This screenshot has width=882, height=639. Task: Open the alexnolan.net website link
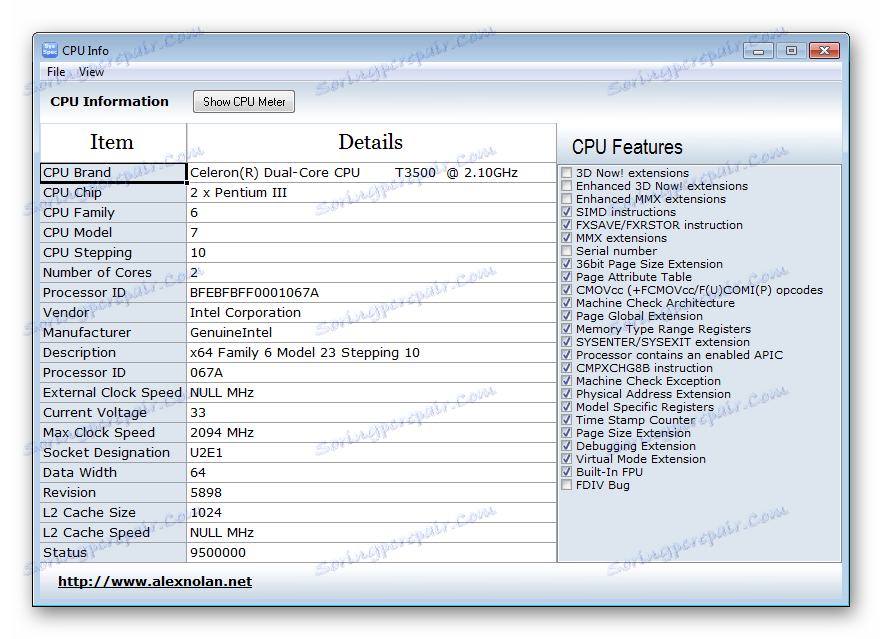point(155,582)
